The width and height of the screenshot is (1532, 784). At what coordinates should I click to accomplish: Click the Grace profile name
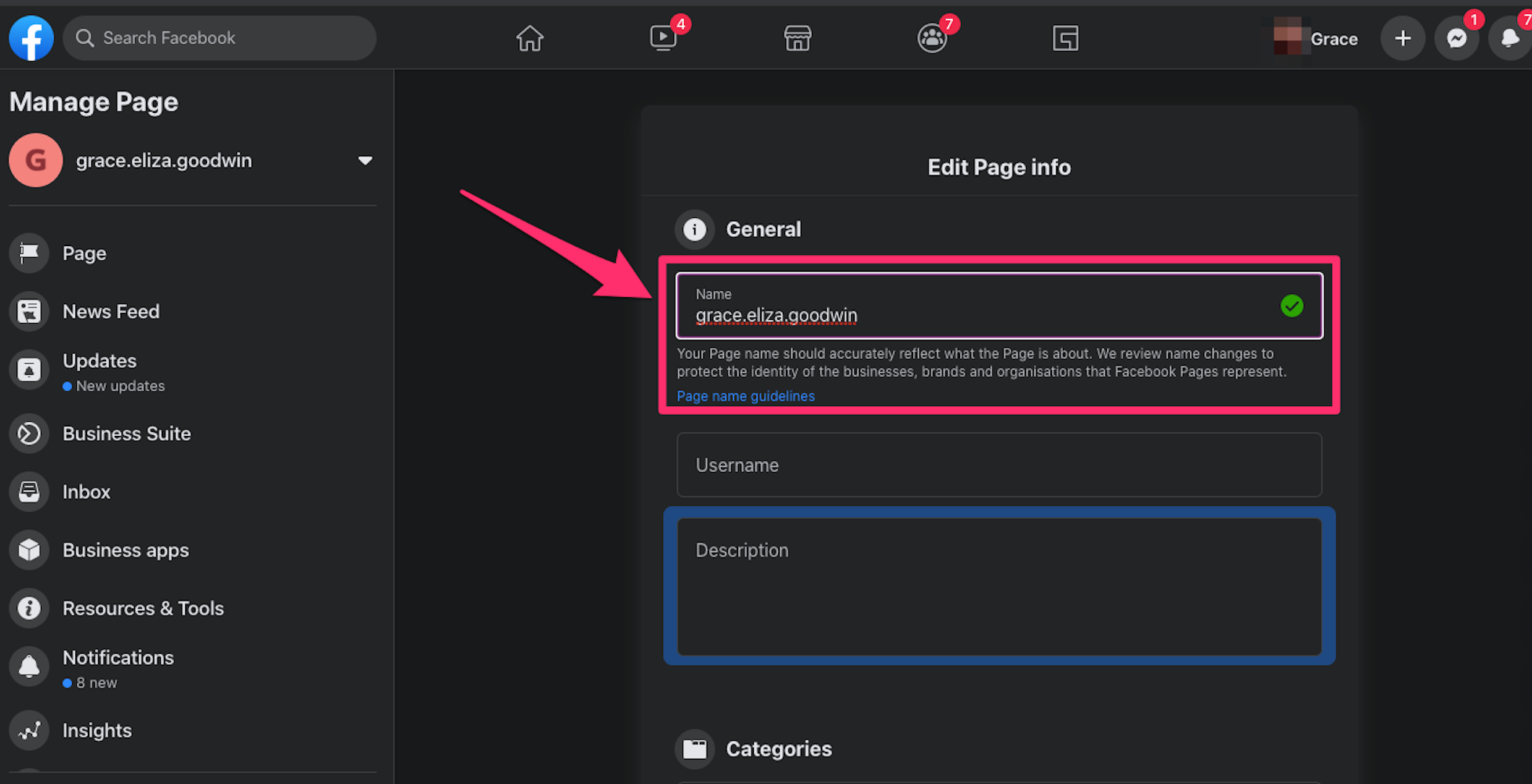tap(1334, 38)
